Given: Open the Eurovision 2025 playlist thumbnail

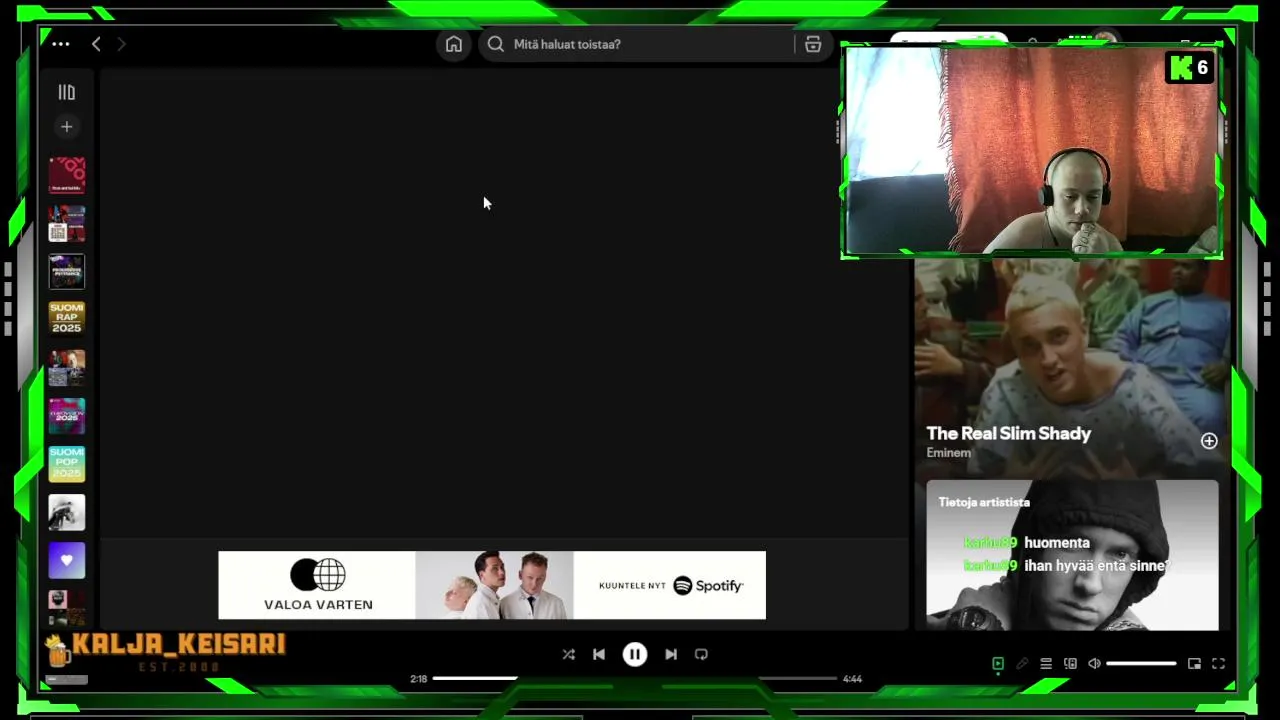Looking at the screenshot, I should [x=67, y=416].
